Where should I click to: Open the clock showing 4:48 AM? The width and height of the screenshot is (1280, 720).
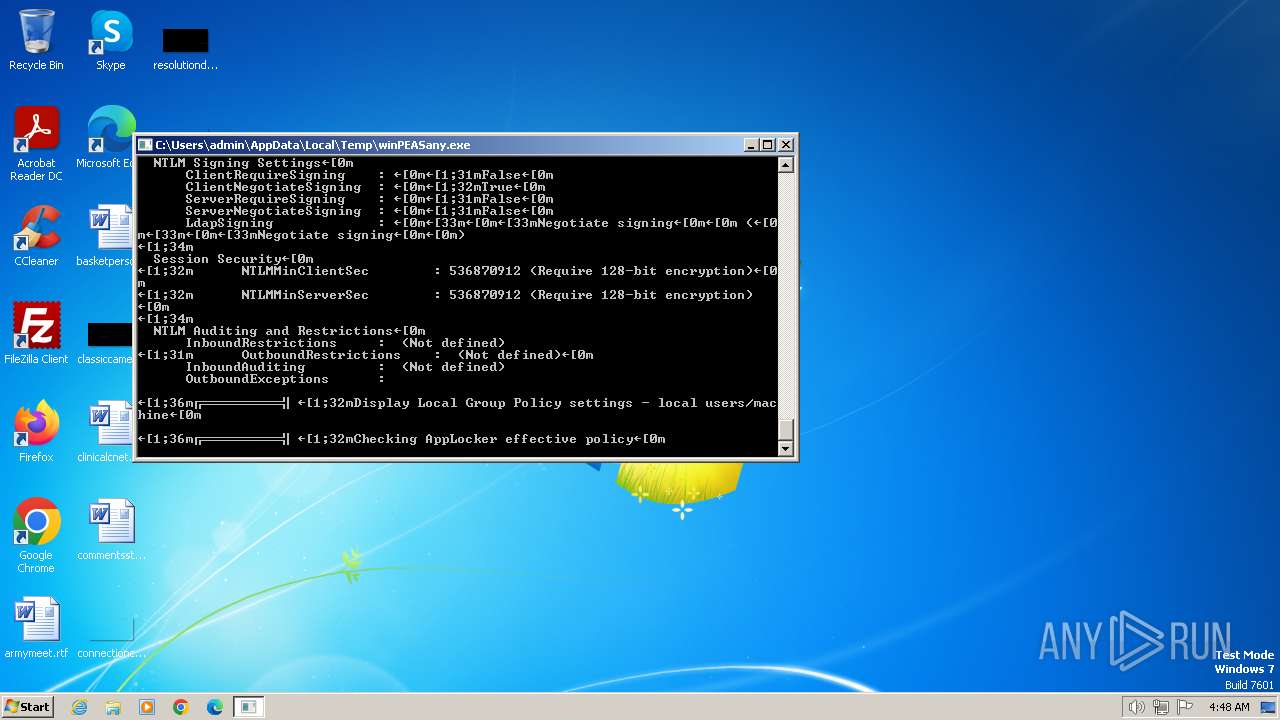tap(1229, 707)
